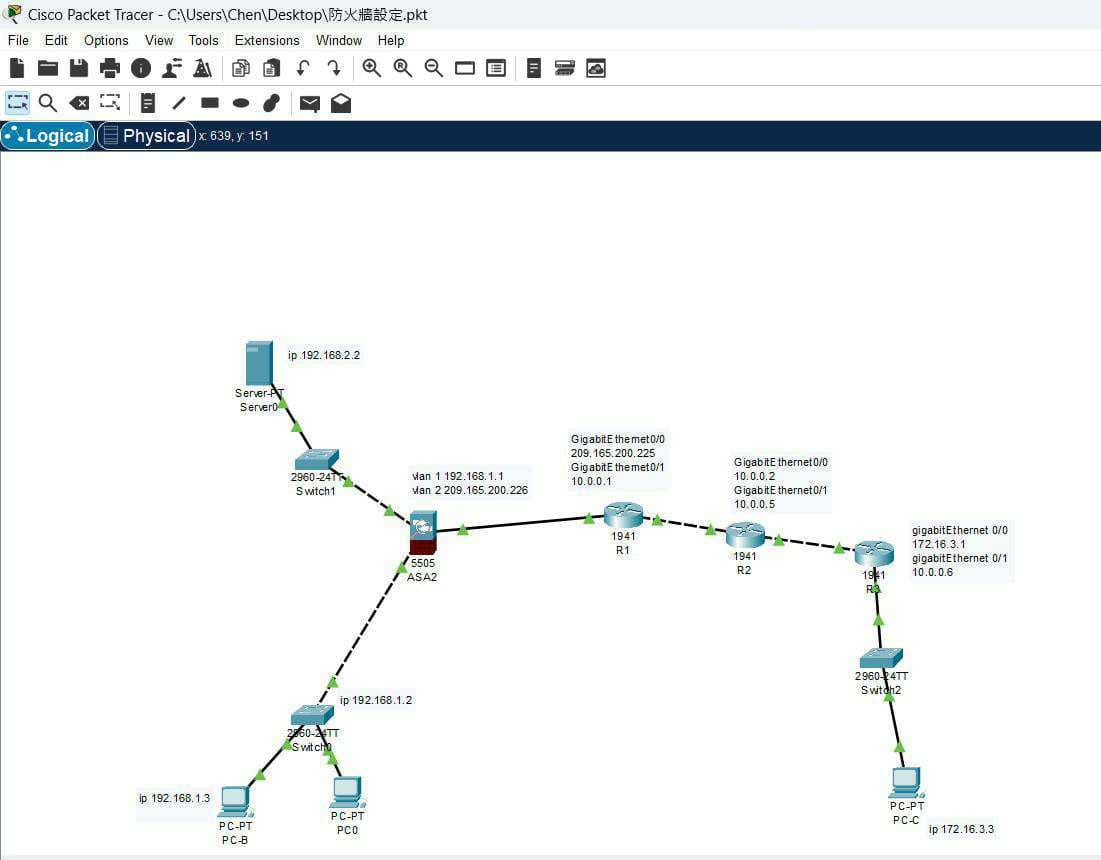This screenshot has width=1101, height=860.
Task: Click the 'ip 192.168.1.3' note
Action: tap(174, 798)
